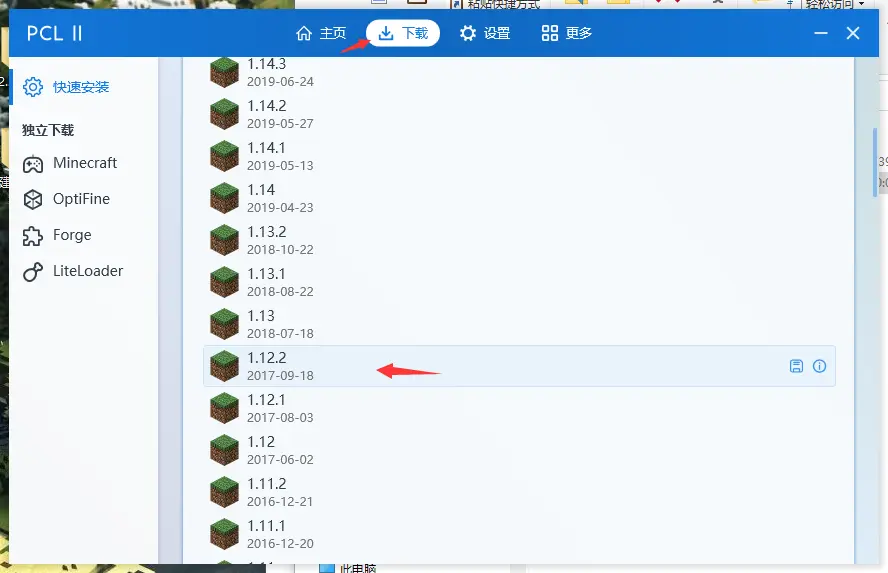
Task: Select version 1.14.2 entry
Action: point(519,114)
